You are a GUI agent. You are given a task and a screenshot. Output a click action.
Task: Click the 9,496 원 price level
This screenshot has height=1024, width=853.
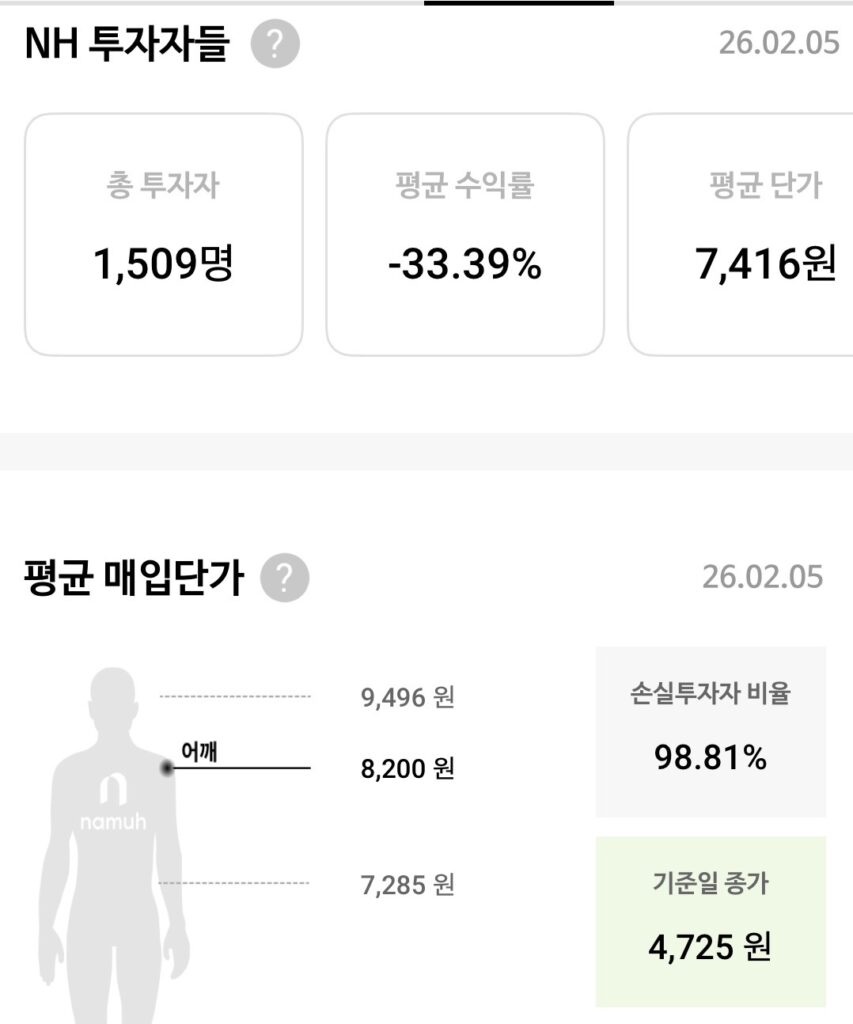pos(408,697)
